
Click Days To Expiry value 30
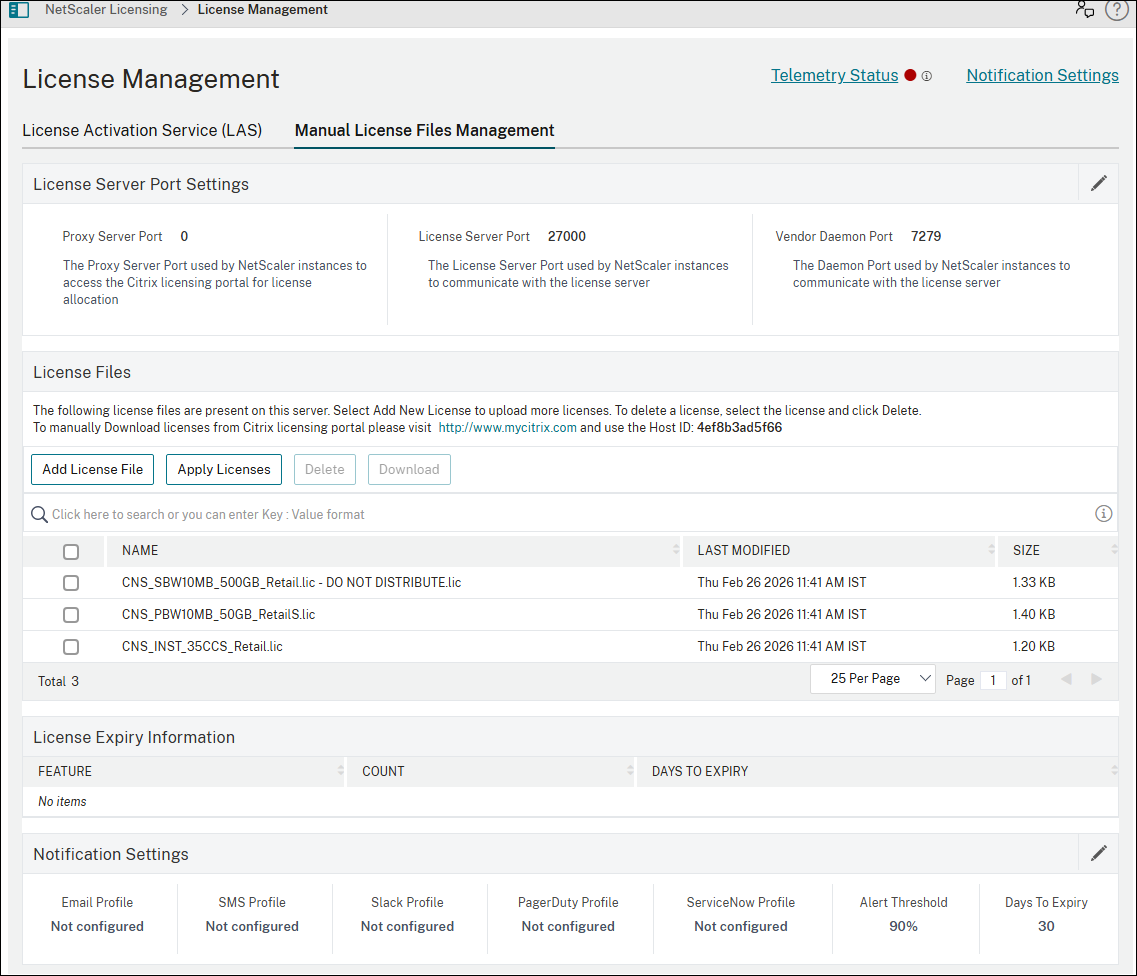(1046, 926)
